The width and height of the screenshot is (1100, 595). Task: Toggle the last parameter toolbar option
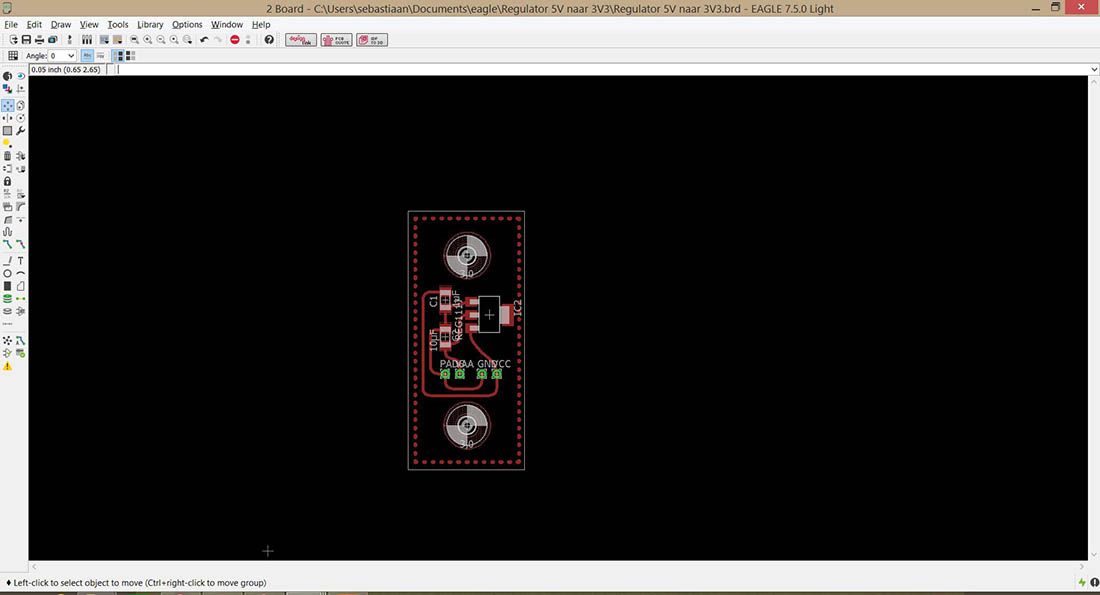pos(130,55)
